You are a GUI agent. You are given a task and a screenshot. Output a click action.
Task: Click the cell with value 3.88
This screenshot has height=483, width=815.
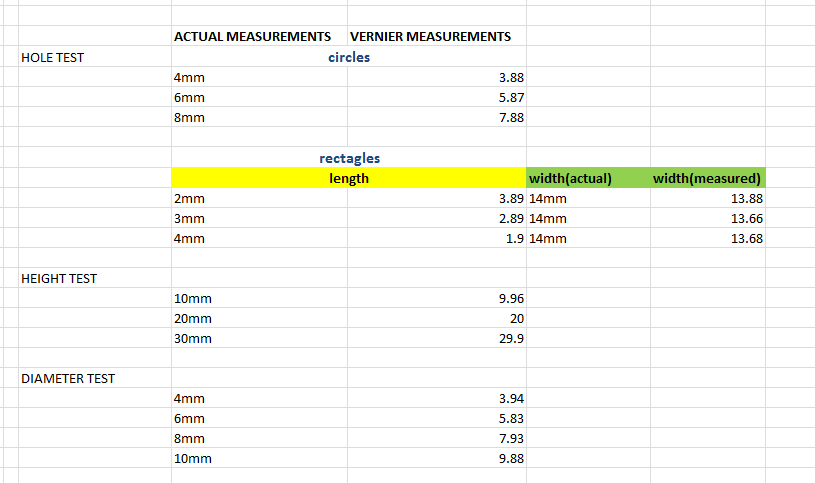pyautogui.click(x=437, y=77)
